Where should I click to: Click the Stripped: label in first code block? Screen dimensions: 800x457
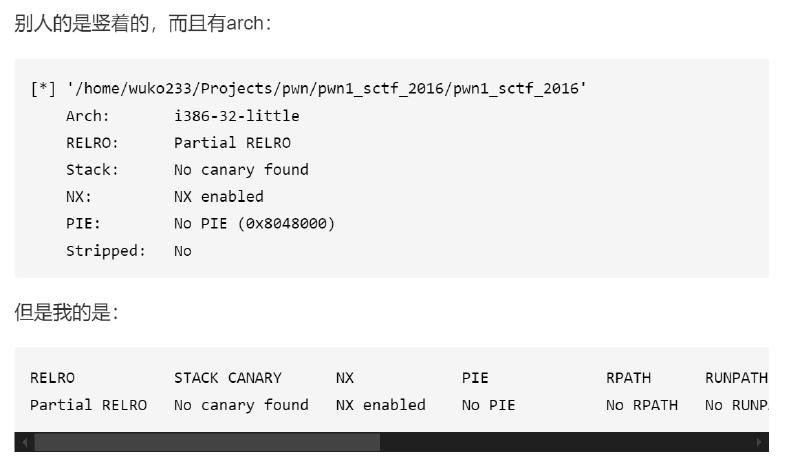[x=105, y=251]
